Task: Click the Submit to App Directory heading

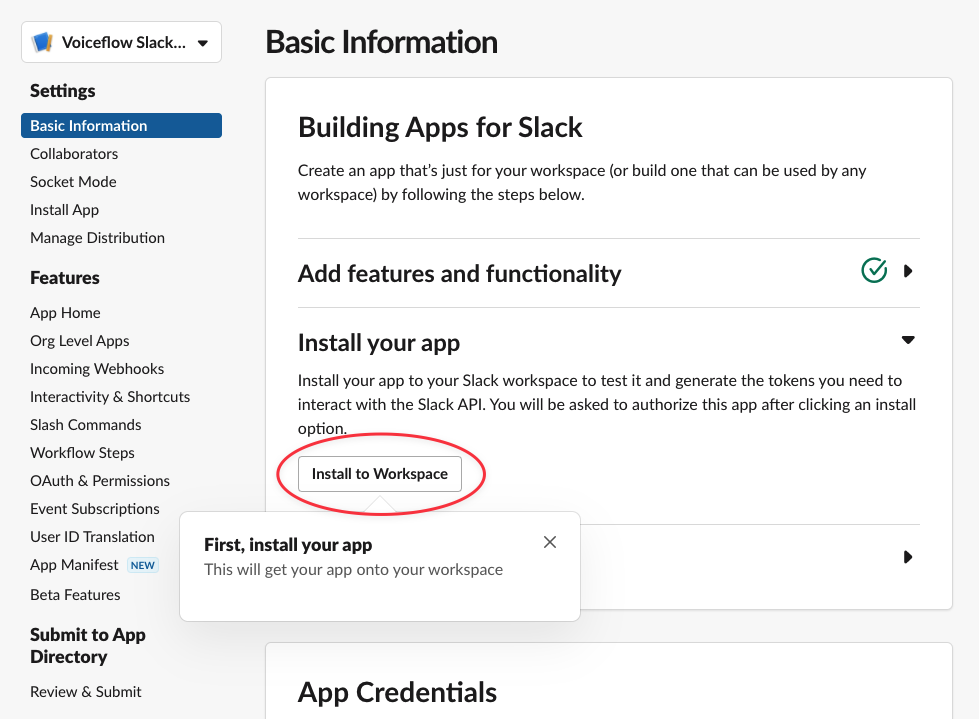Action: pyautogui.click(x=87, y=645)
